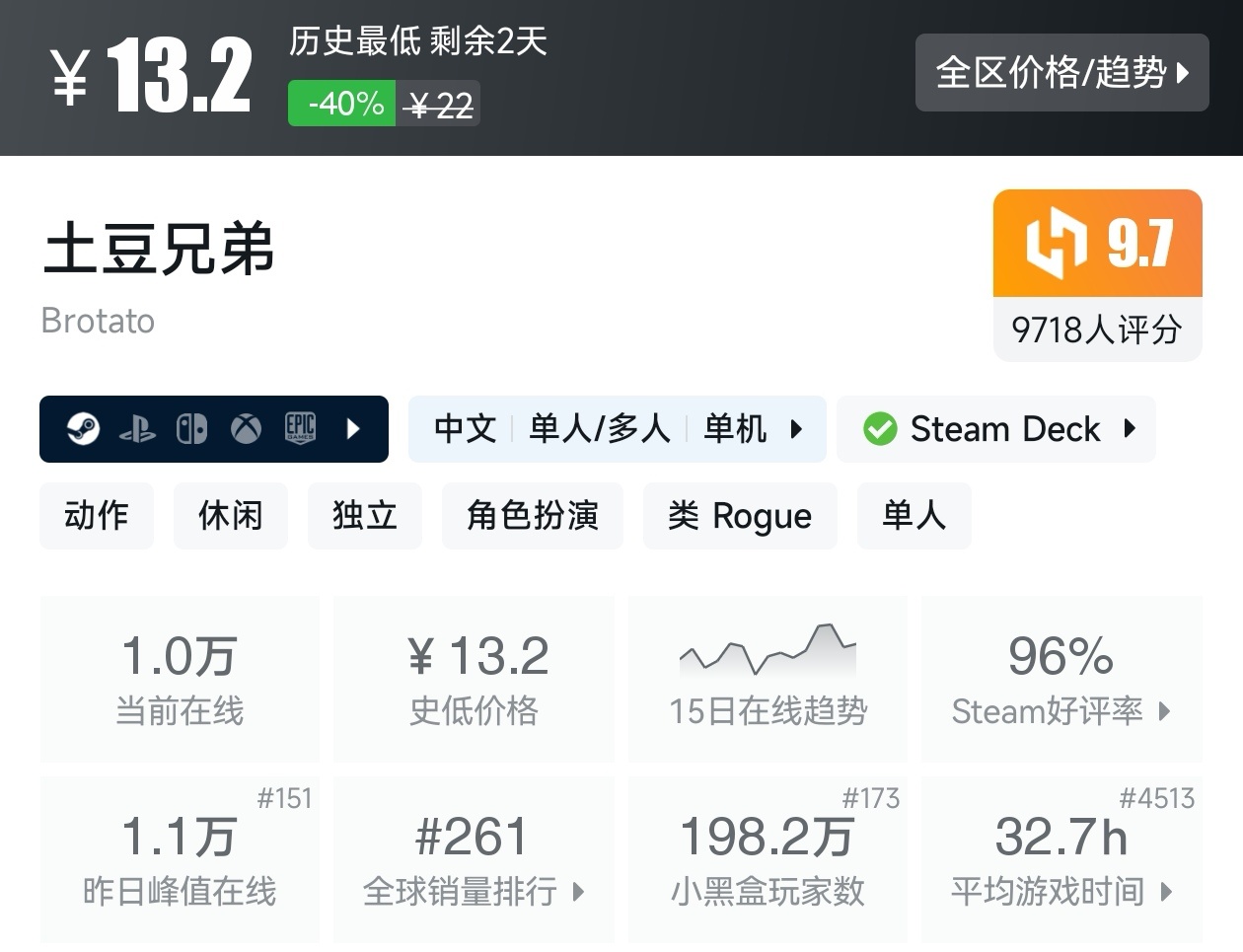Viewport: 1243px width, 952px height.
Task: Expand the 中文 单人/多人 单机 details arrow
Action: 796,429
